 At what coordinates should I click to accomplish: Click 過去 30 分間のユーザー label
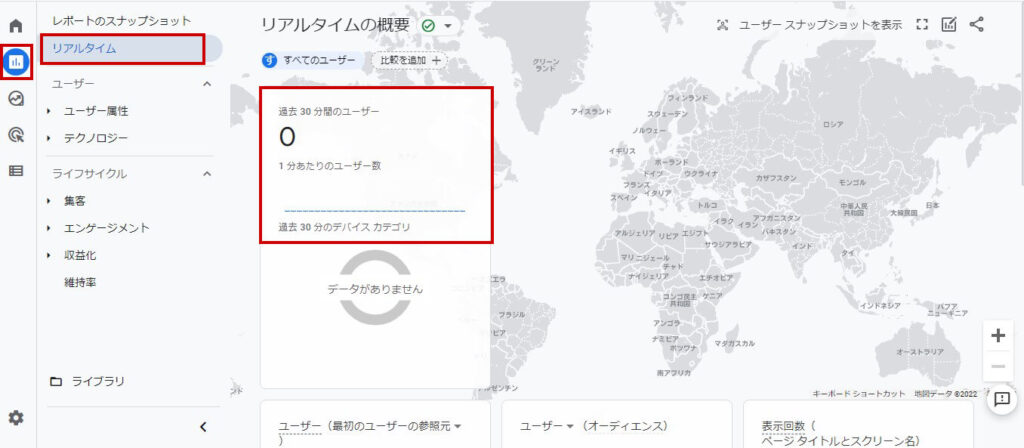click(x=329, y=112)
